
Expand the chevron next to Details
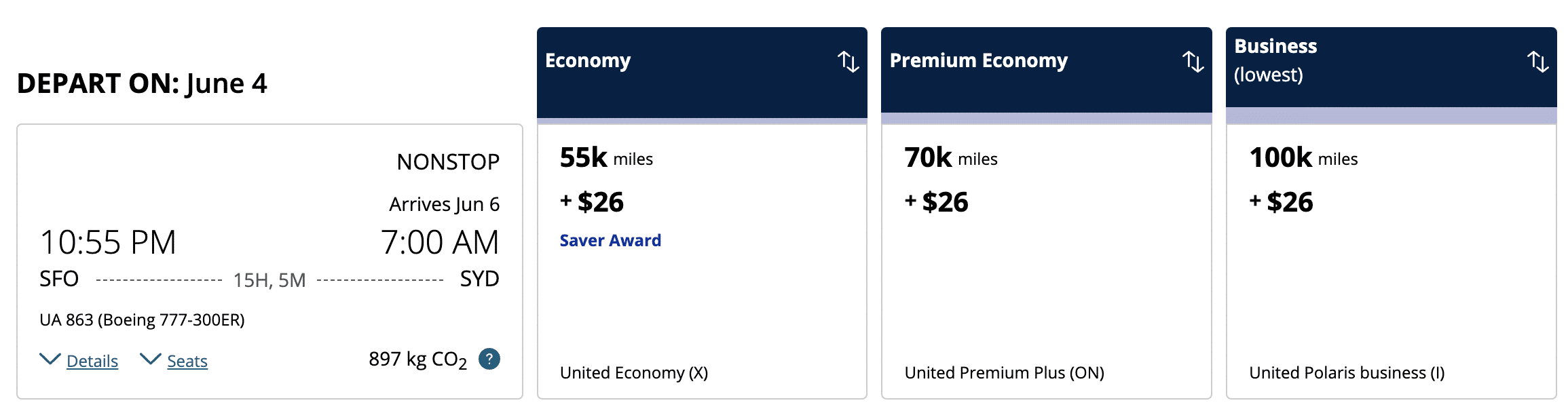pos(50,360)
